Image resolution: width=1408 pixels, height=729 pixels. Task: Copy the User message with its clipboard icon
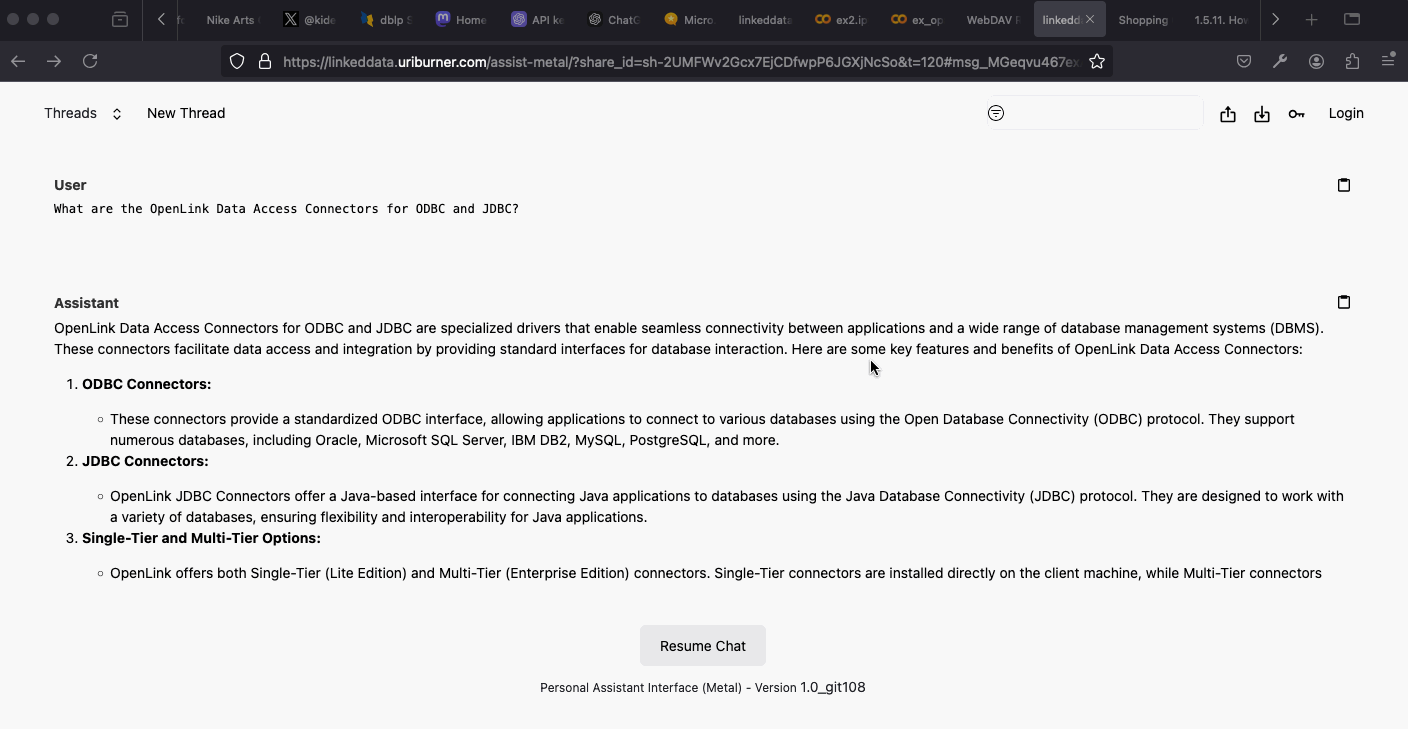1343,184
